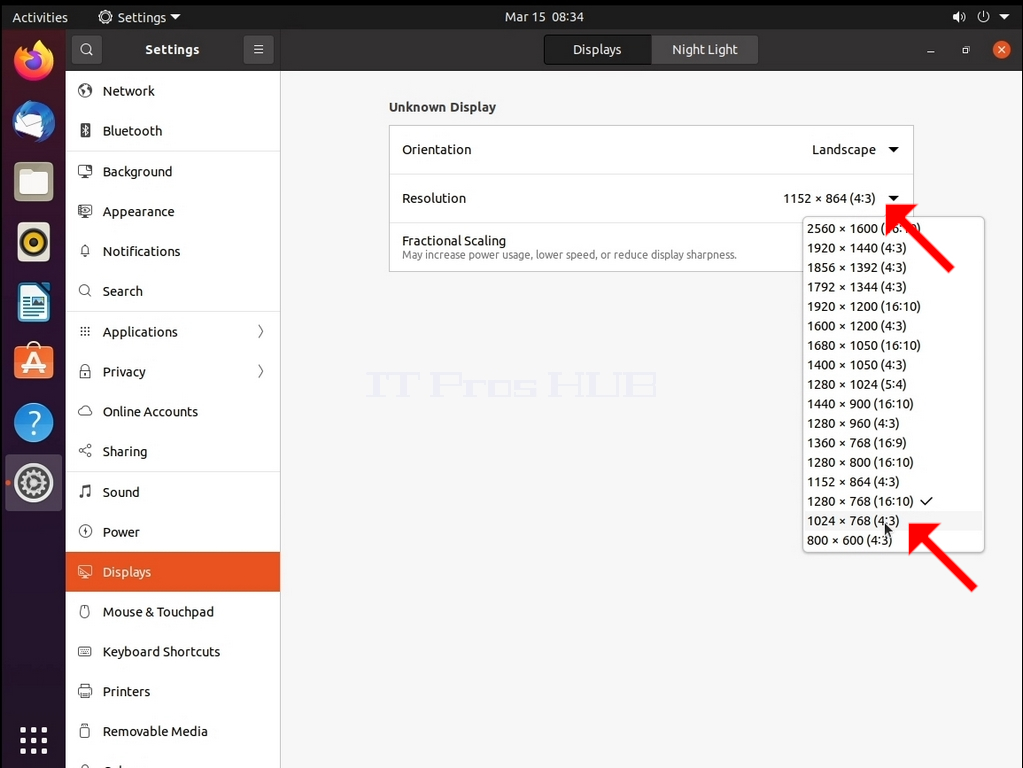Screen dimensions: 1023x768
Task: Open Help from the dock
Action: [x=33, y=423]
